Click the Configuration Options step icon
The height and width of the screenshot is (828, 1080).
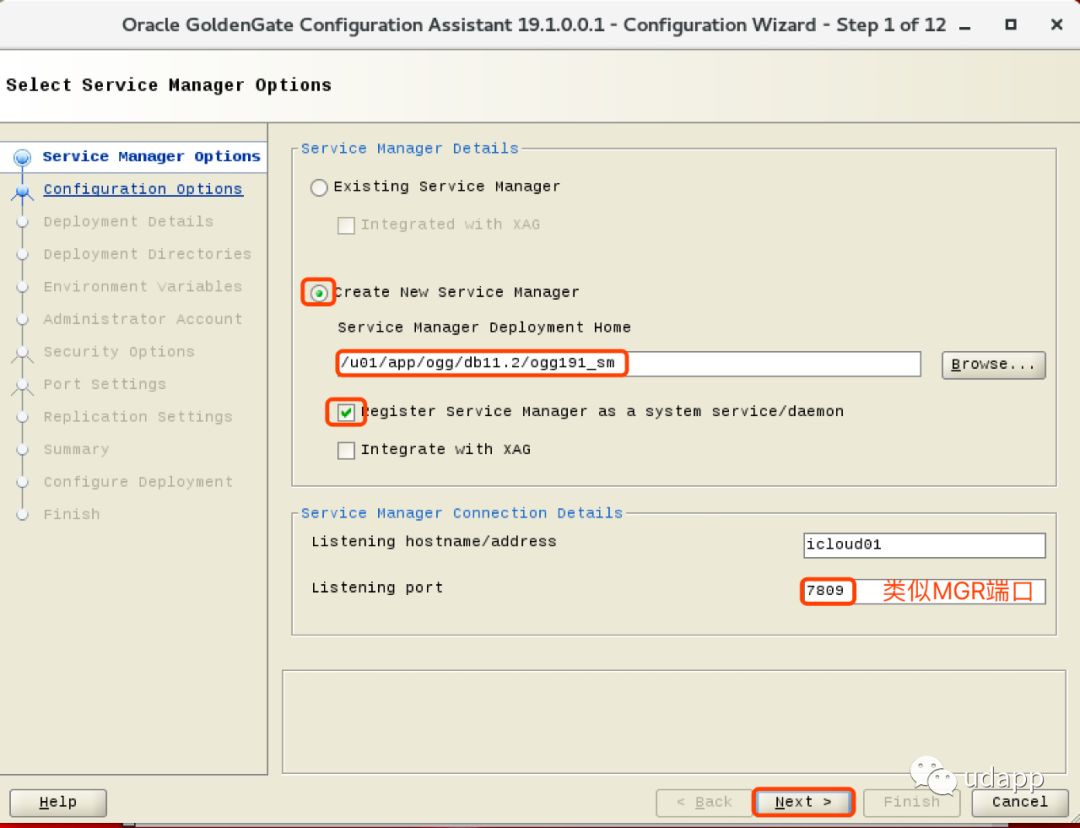(22, 190)
